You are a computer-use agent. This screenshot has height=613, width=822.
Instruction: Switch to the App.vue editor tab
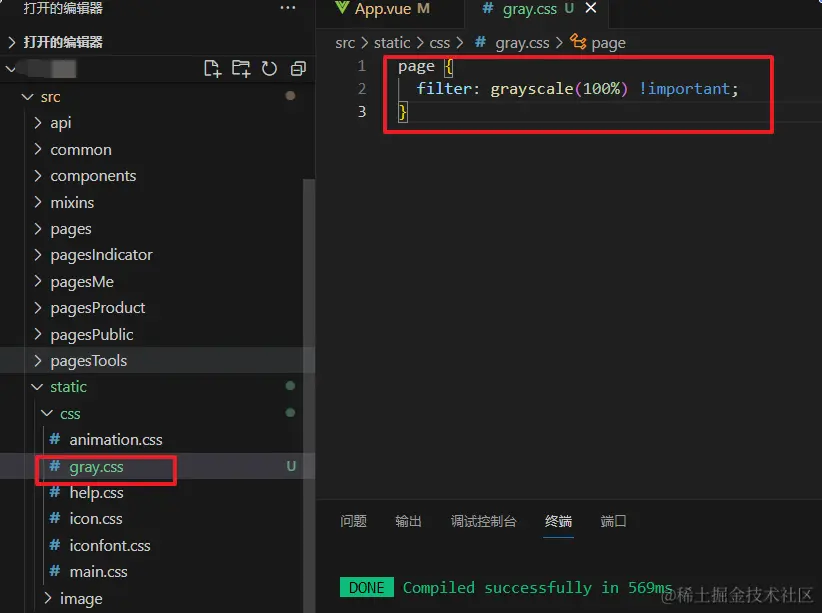click(391, 9)
